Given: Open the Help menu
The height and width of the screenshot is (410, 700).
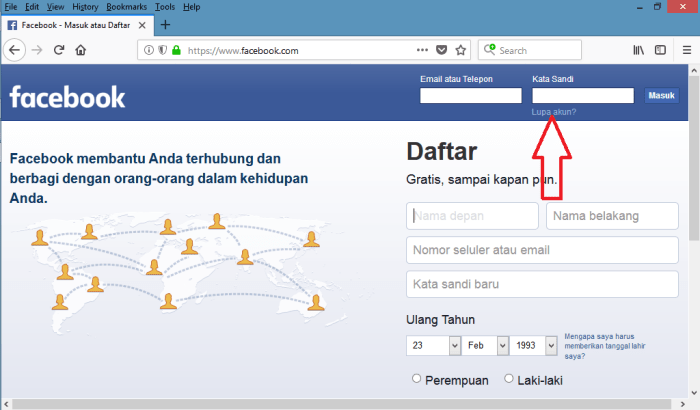Looking at the screenshot, I should 192,7.
